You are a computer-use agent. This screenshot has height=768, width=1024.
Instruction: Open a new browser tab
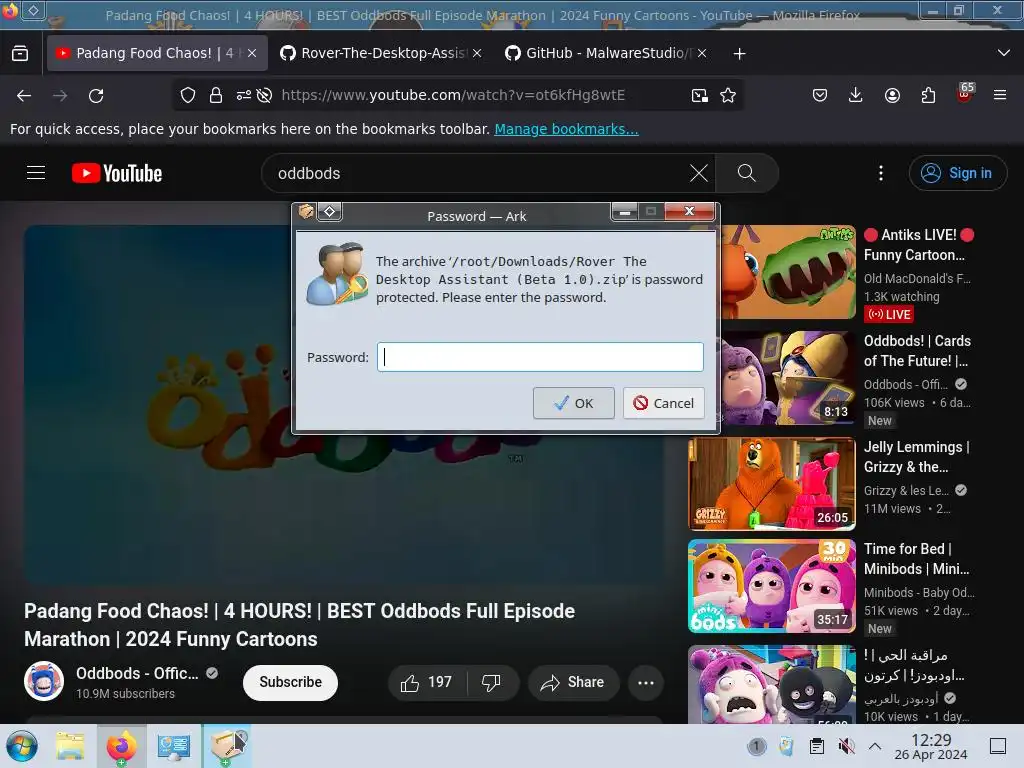739,54
